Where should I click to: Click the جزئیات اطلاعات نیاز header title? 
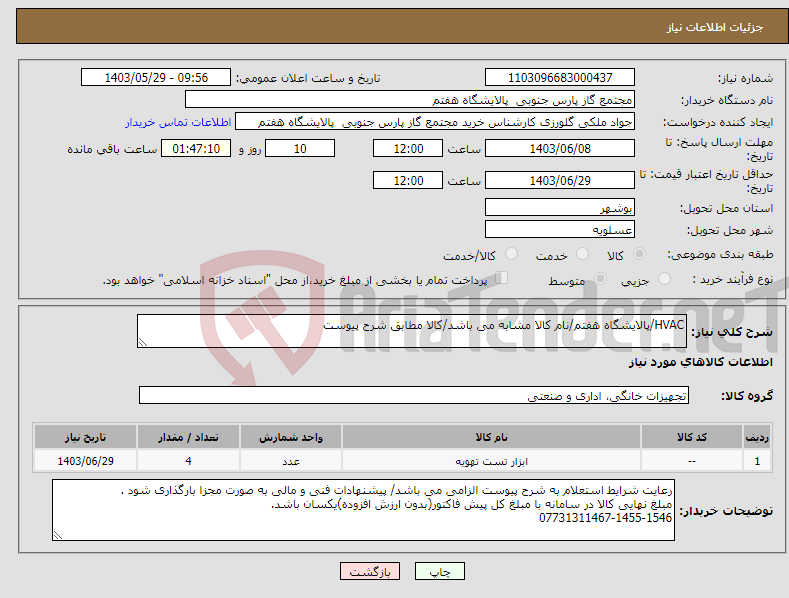pyautogui.click(x=715, y=27)
